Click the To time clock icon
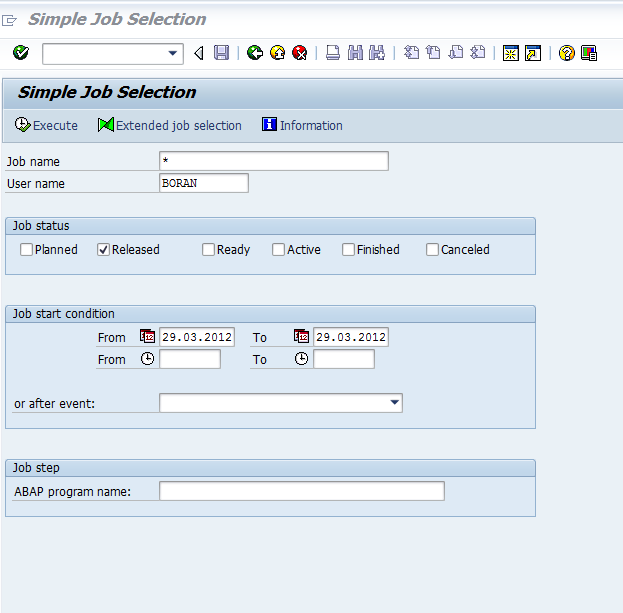Image resolution: width=623 pixels, height=613 pixels. pyautogui.click(x=302, y=359)
